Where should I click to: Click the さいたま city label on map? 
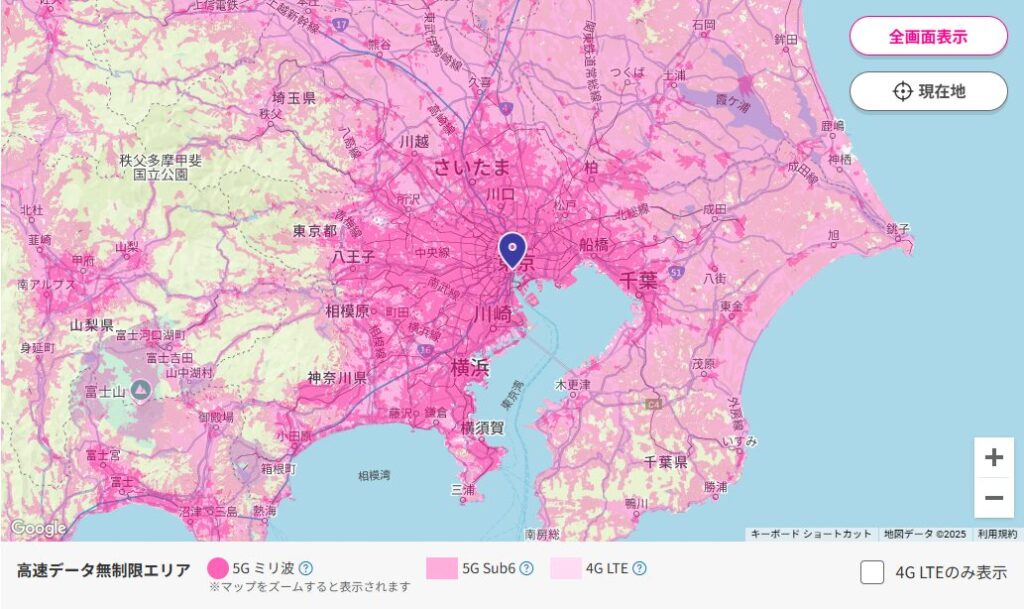click(x=472, y=167)
